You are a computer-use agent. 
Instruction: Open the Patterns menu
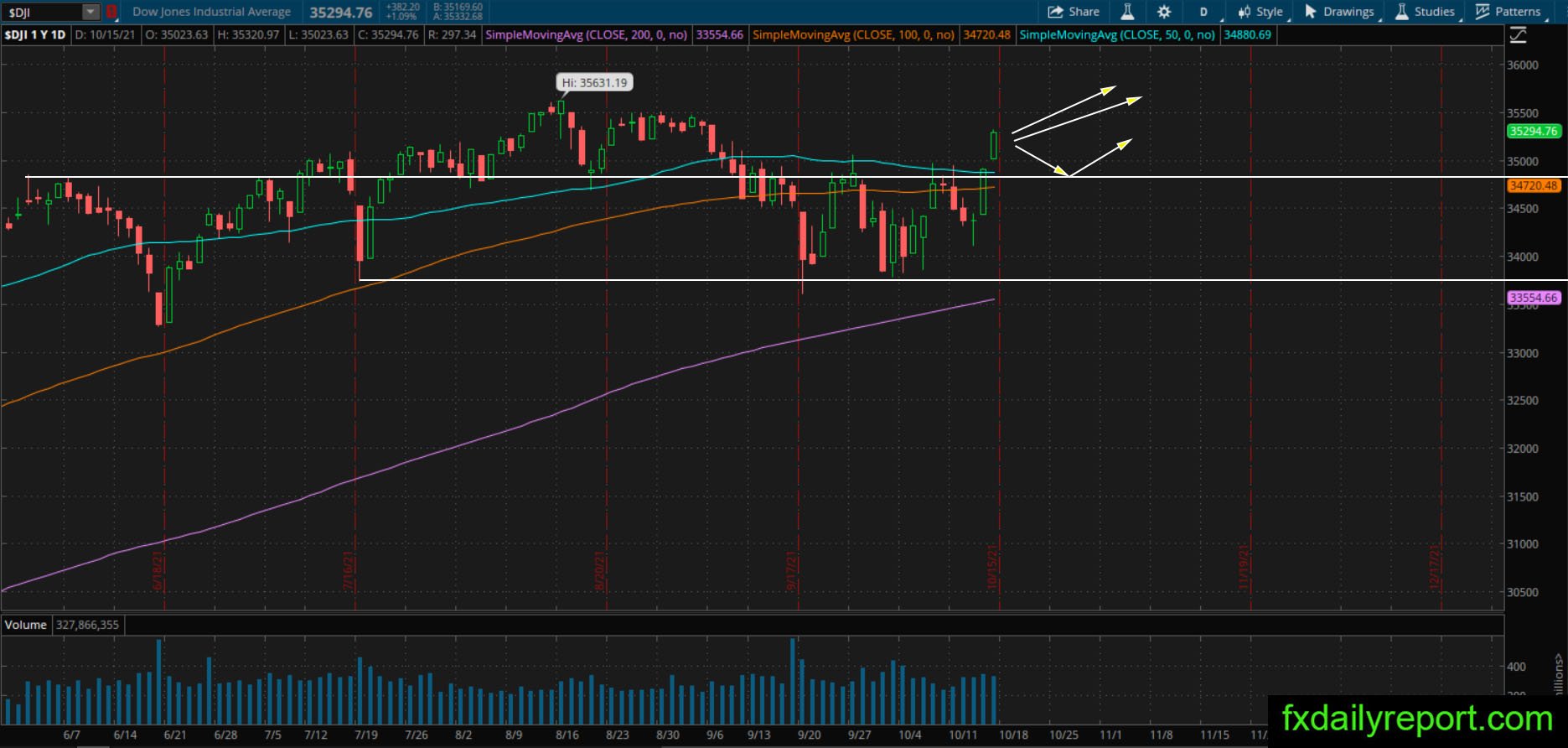tap(1508, 12)
